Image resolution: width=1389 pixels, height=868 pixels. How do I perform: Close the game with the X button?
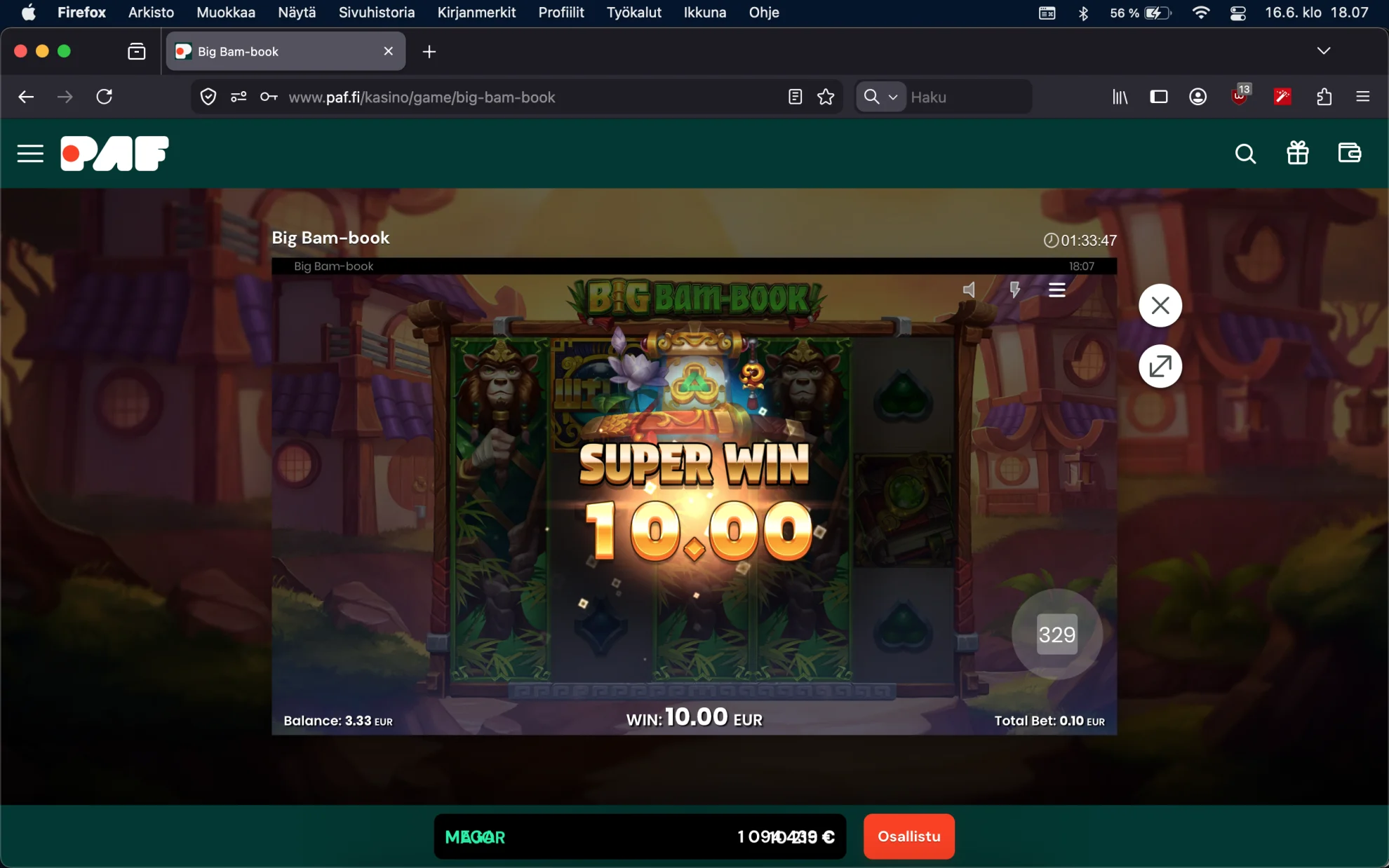pos(1160,306)
